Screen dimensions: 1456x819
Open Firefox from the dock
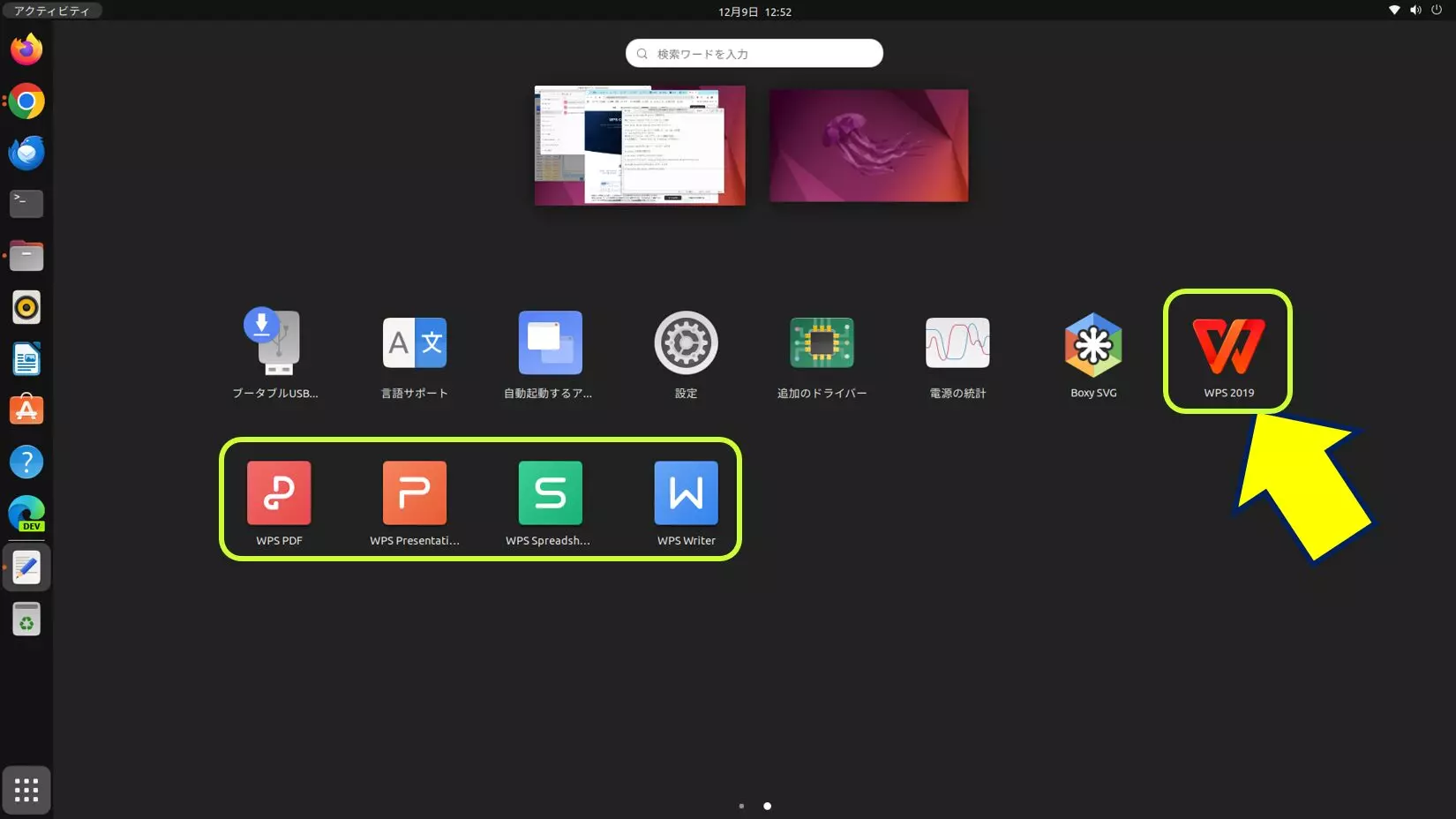[26, 49]
